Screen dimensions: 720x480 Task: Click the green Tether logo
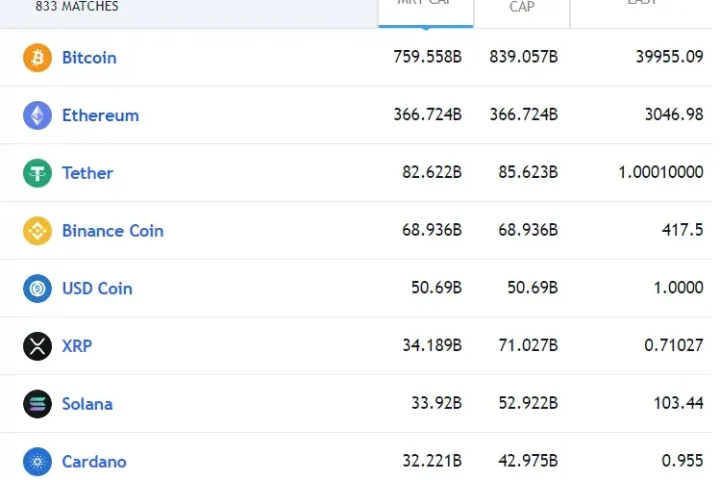[x=37, y=173]
